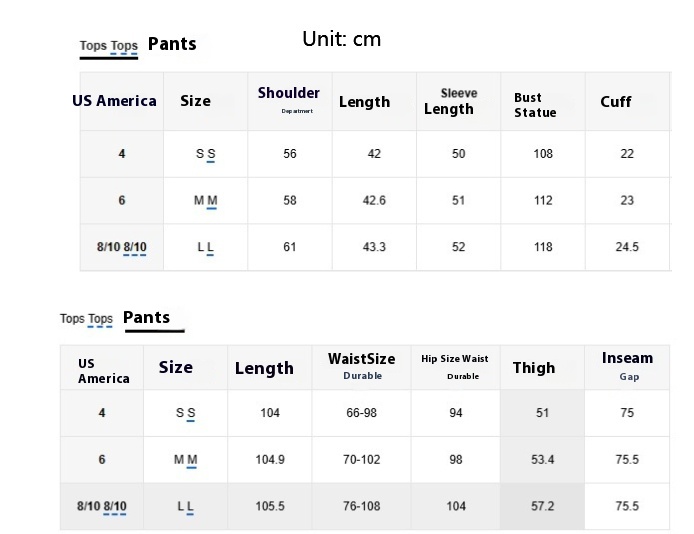Screen dimensions: 694x534
Task: Click the Bust Statue column header
Action: point(535,105)
